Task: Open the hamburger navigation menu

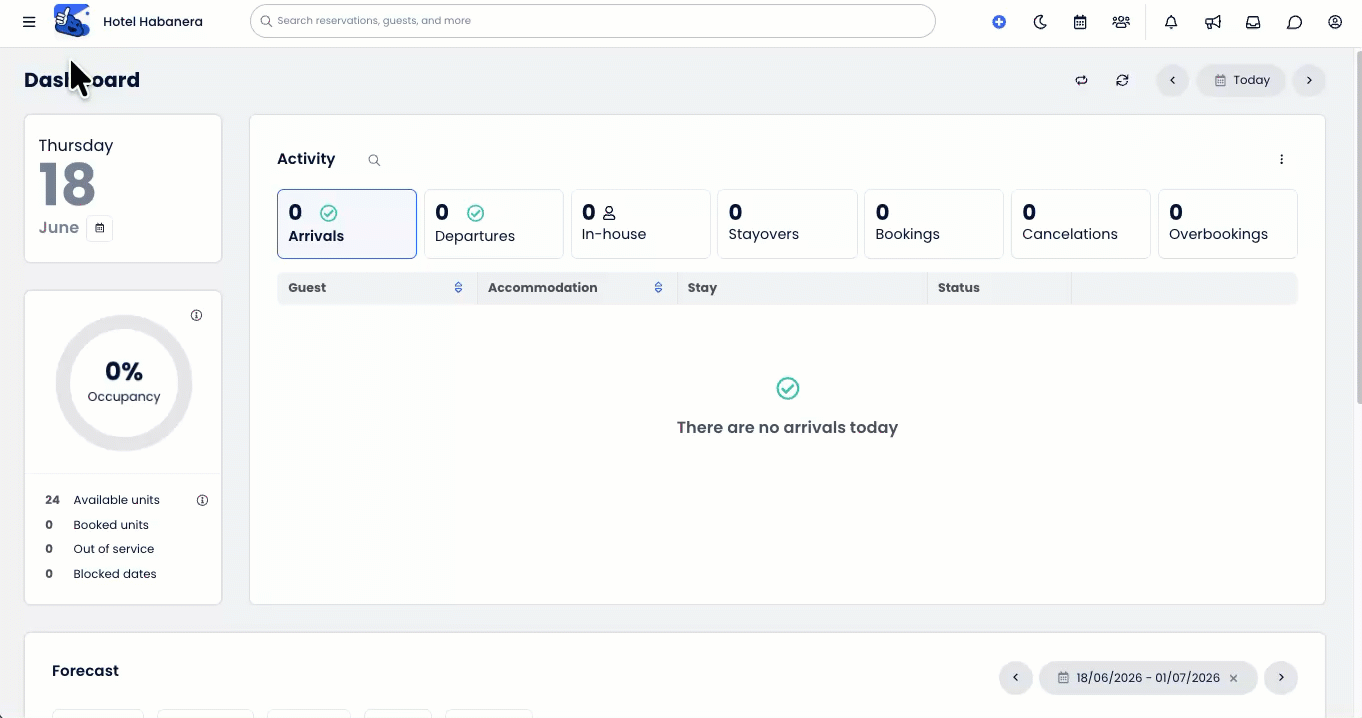Action: pyautogui.click(x=29, y=21)
